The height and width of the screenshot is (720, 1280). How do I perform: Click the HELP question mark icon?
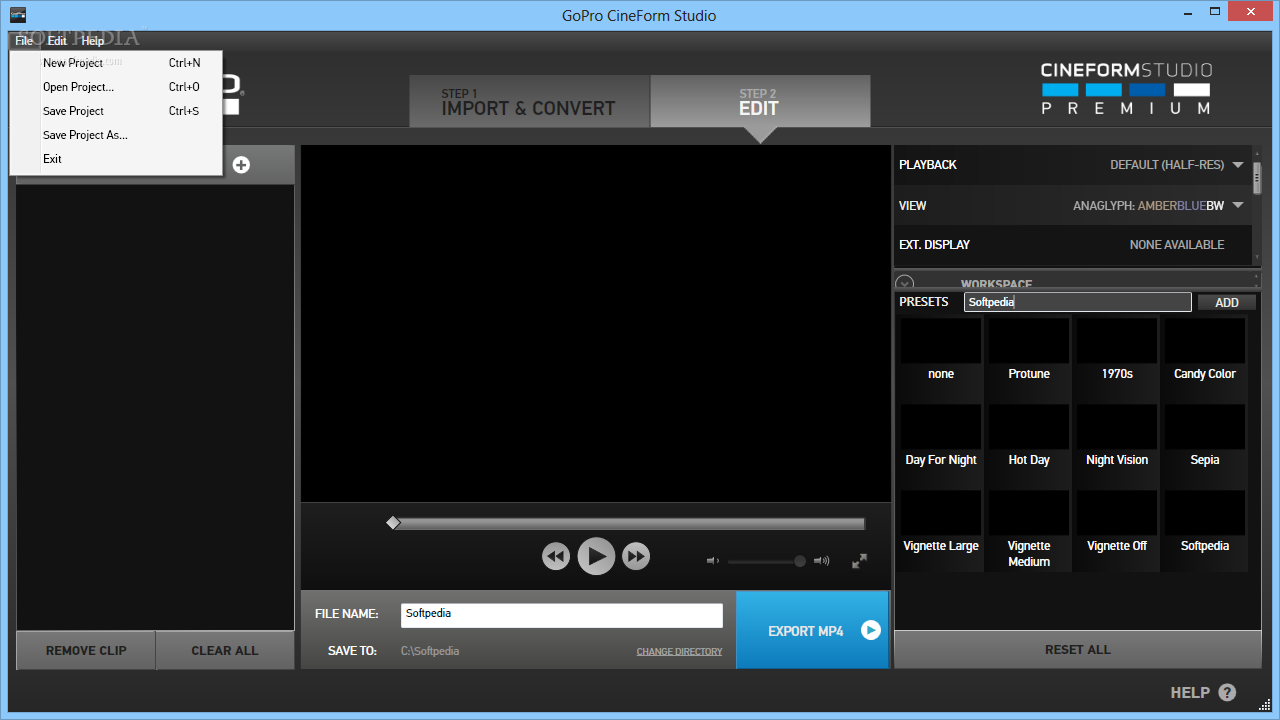click(1227, 693)
